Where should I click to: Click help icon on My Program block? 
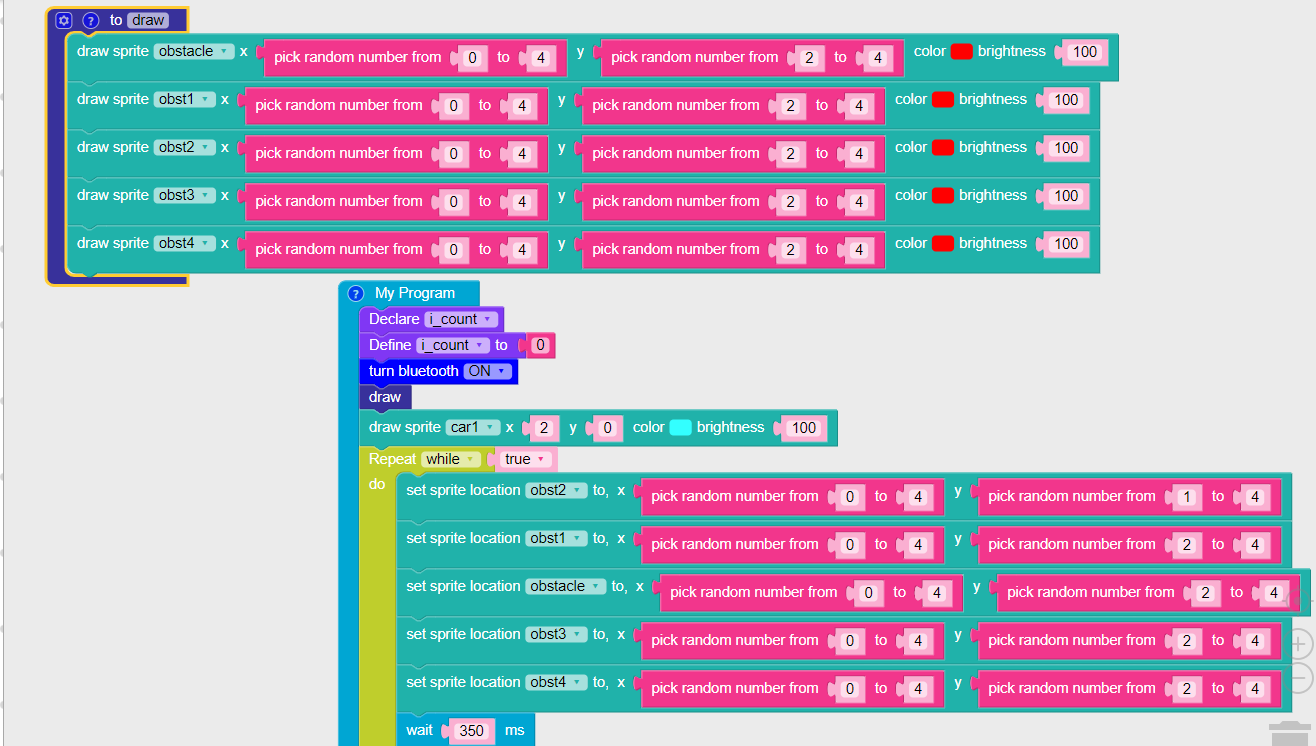click(x=356, y=294)
